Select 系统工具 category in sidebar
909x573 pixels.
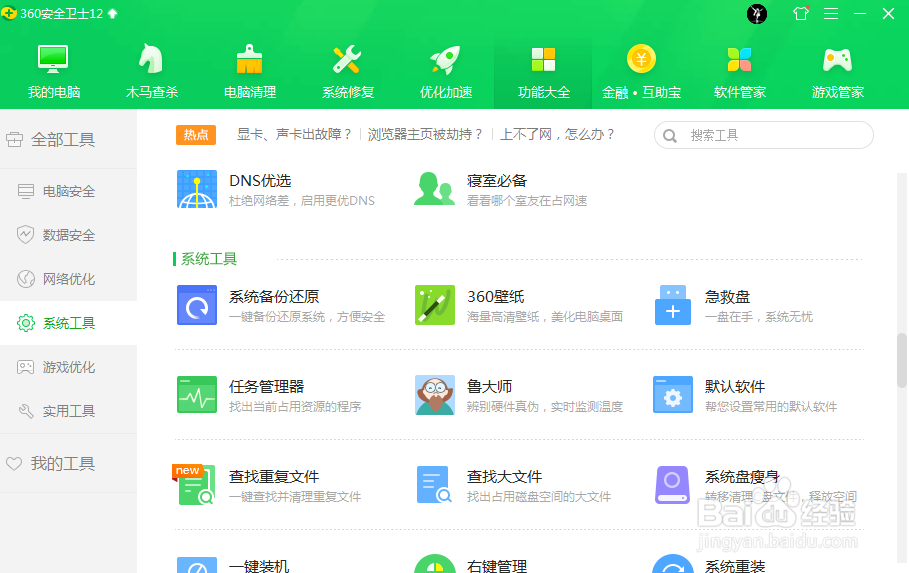(x=68, y=323)
